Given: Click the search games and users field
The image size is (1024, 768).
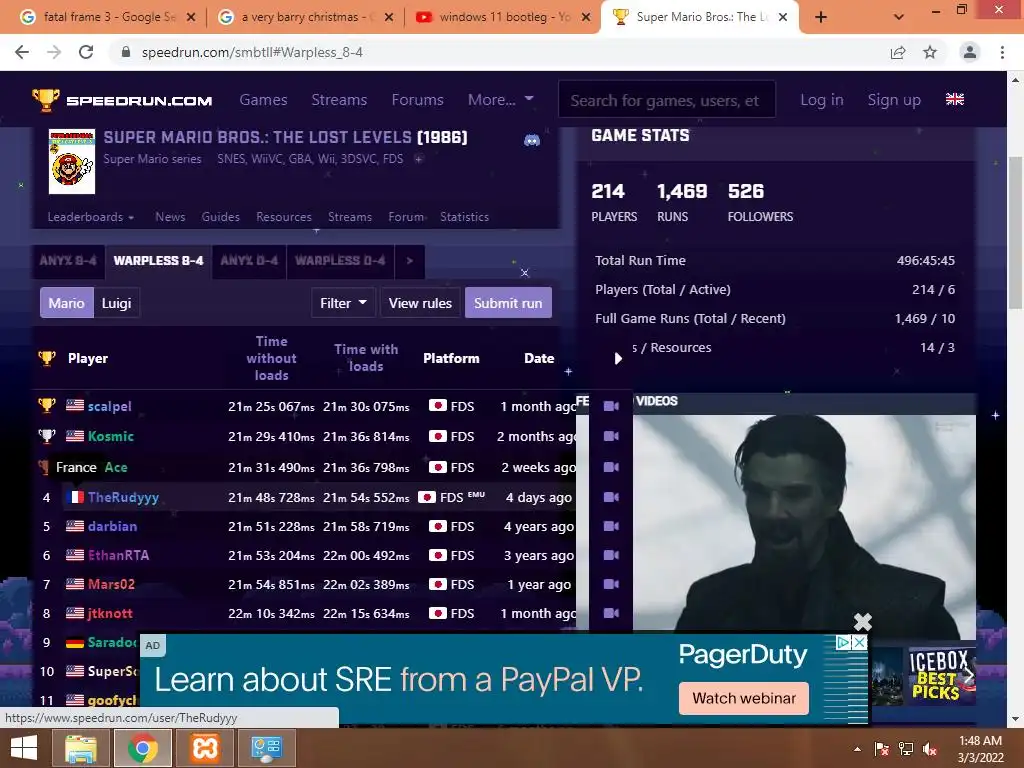Looking at the screenshot, I should pyautogui.click(x=666, y=100).
